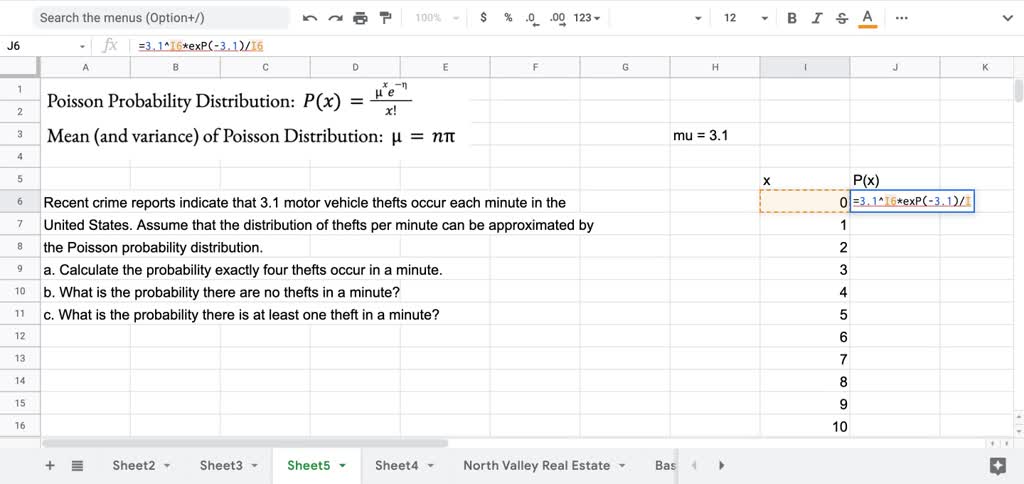Open the All sheets list icon
Viewport: 1024px width, 484px height.
pyautogui.click(x=77, y=466)
